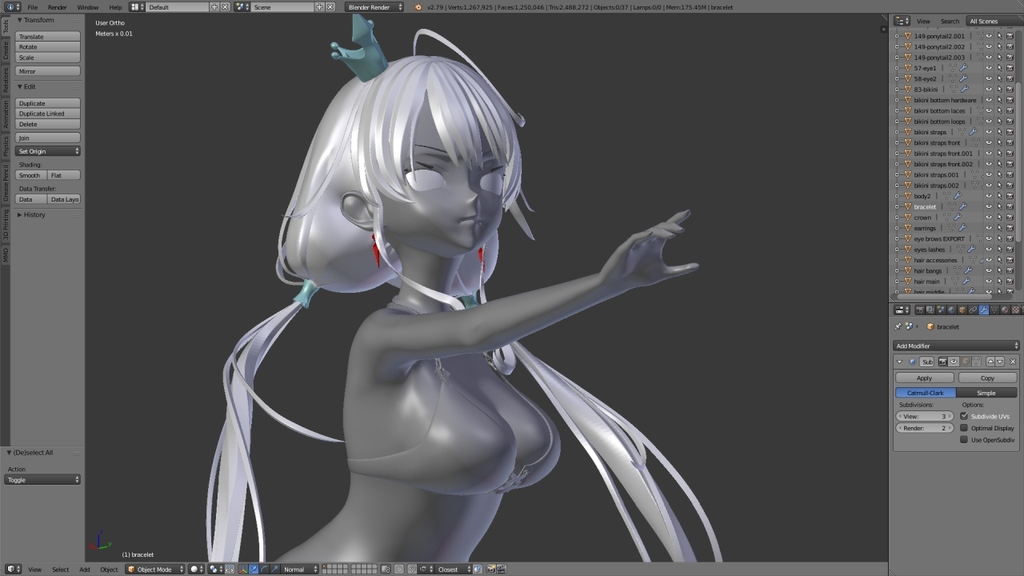1024x576 pixels.
Task: Hide hair bangs via its outliner eye icon
Action: point(989,270)
